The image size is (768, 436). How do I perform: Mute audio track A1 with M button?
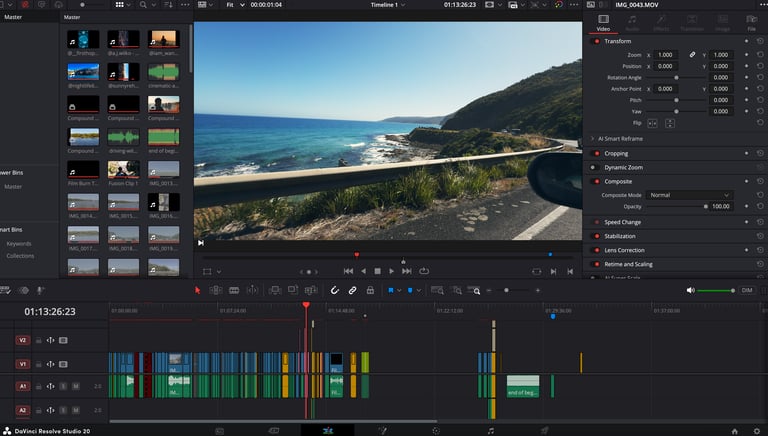[x=76, y=385]
